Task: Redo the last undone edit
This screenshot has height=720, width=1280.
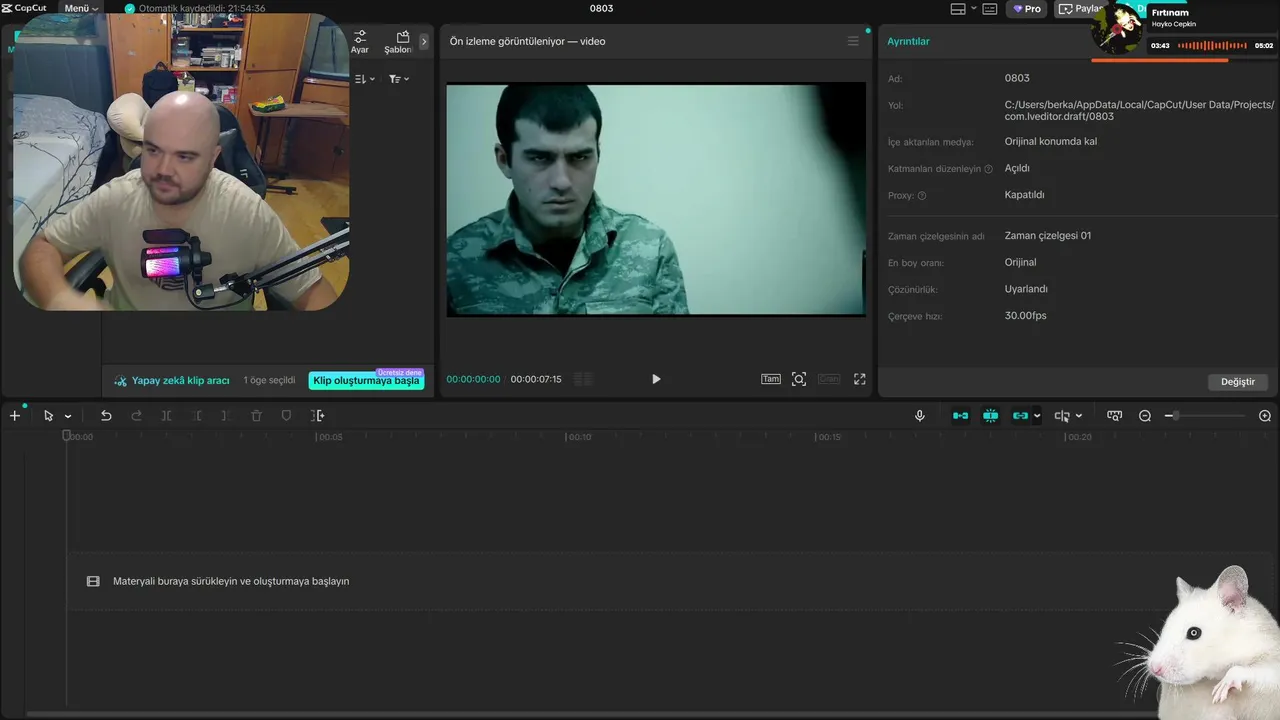Action: point(137,416)
